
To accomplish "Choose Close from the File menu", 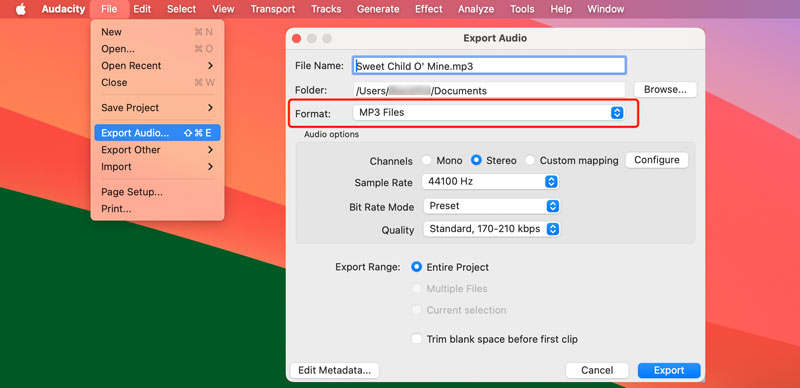I will (157, 83).
